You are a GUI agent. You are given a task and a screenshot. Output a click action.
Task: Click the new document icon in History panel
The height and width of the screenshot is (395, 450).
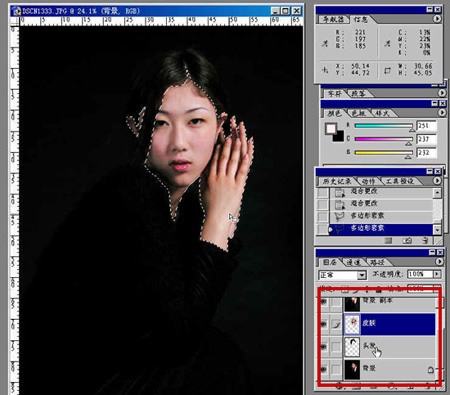click(388, 240)
